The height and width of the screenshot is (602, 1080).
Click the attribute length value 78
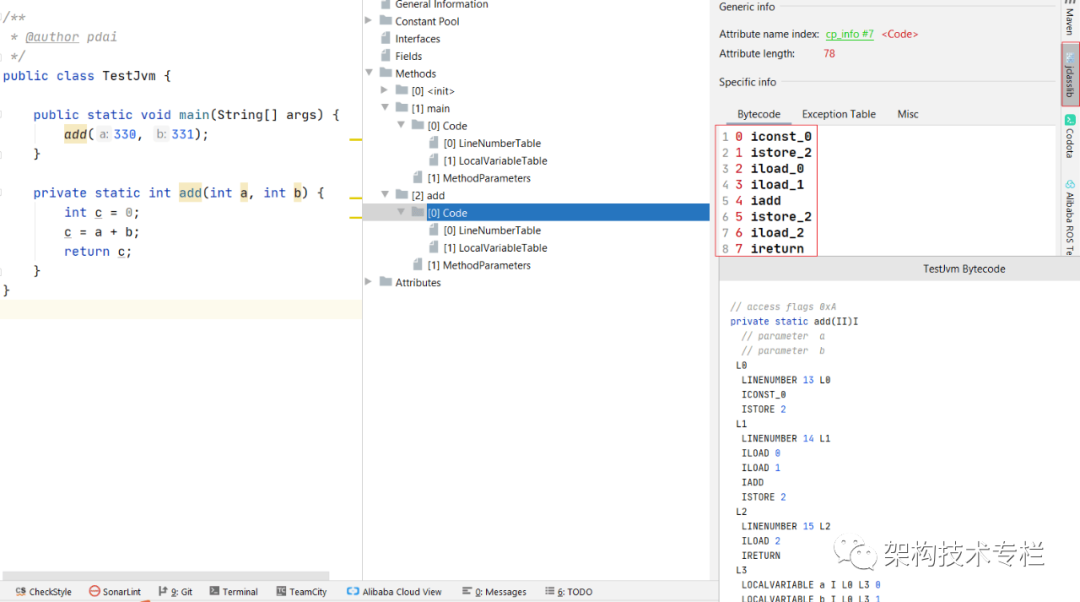click(x=829, y=54)
